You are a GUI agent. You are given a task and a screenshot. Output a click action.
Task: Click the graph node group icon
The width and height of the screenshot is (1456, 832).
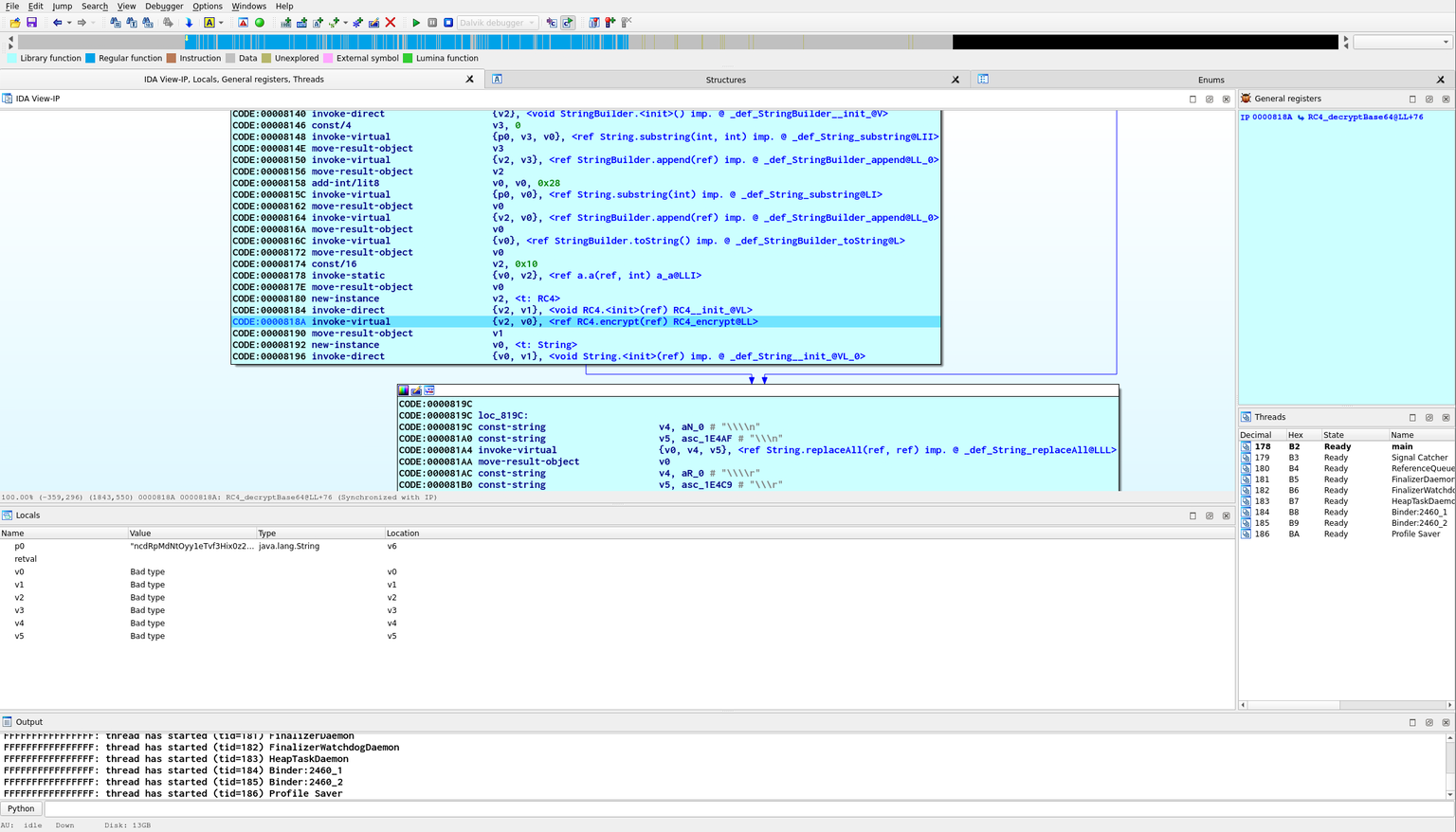(x=429, y=390)
